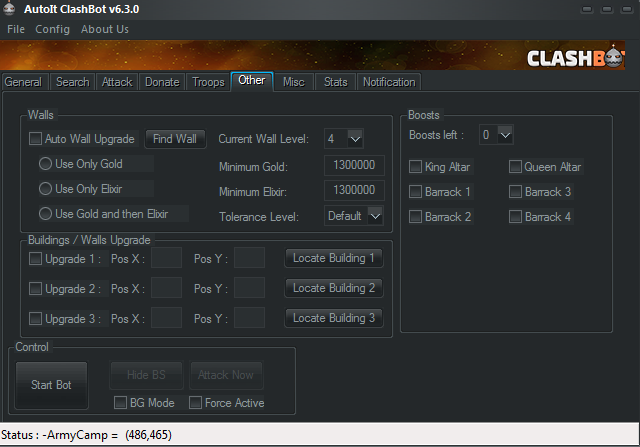The image size is (640, 447).
Task: Switch to the Search tab
Action: coord(73,82)
